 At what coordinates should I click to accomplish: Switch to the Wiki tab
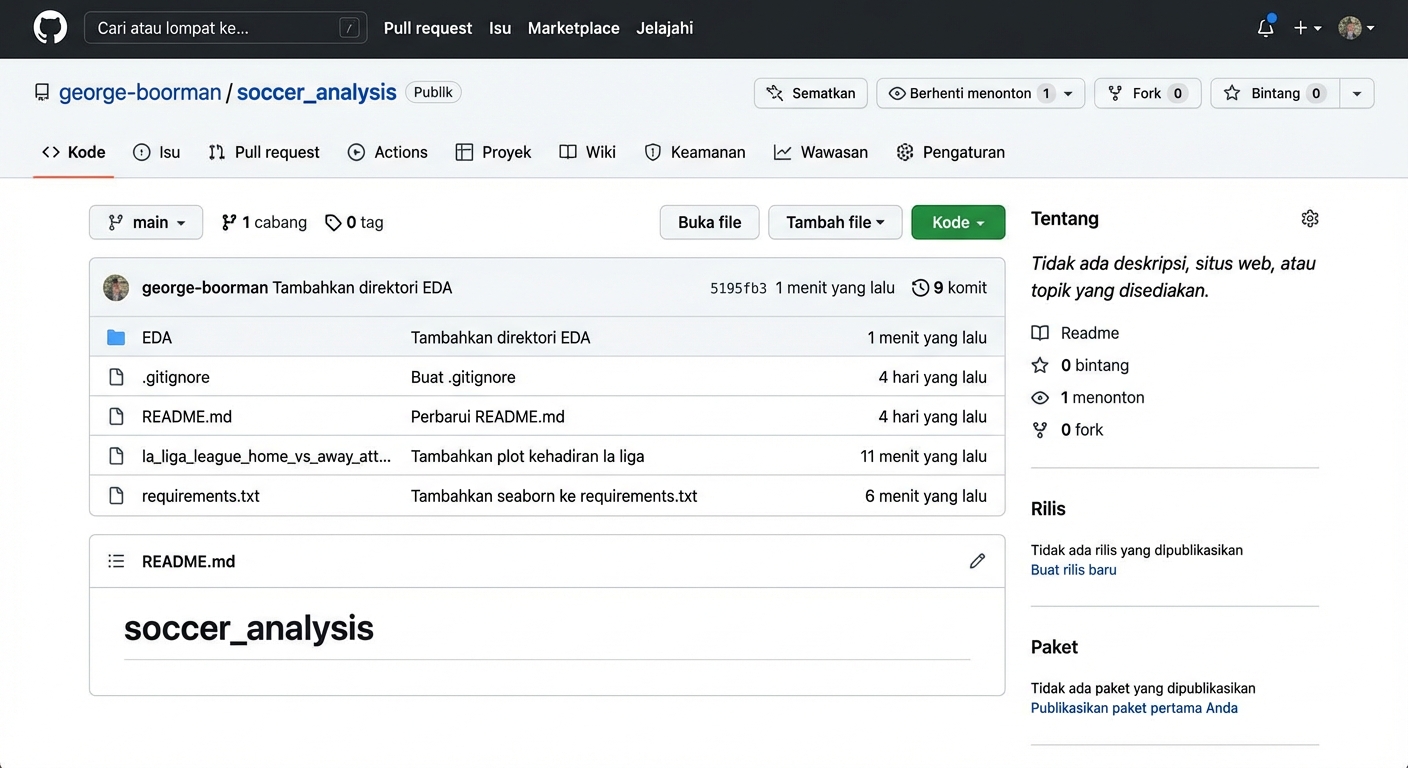click(588, 152)
